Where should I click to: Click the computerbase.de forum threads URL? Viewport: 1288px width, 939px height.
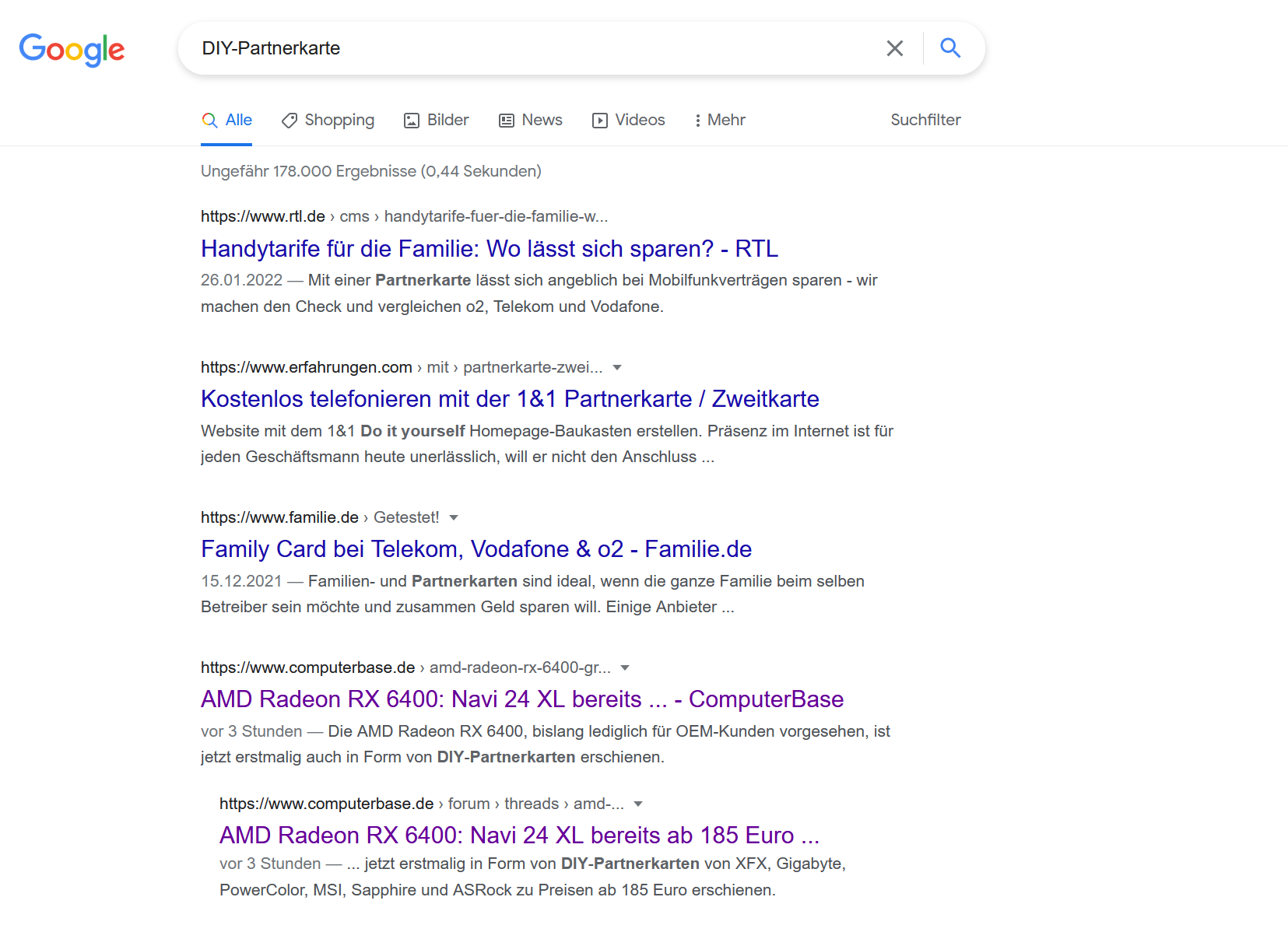point(422,804)
